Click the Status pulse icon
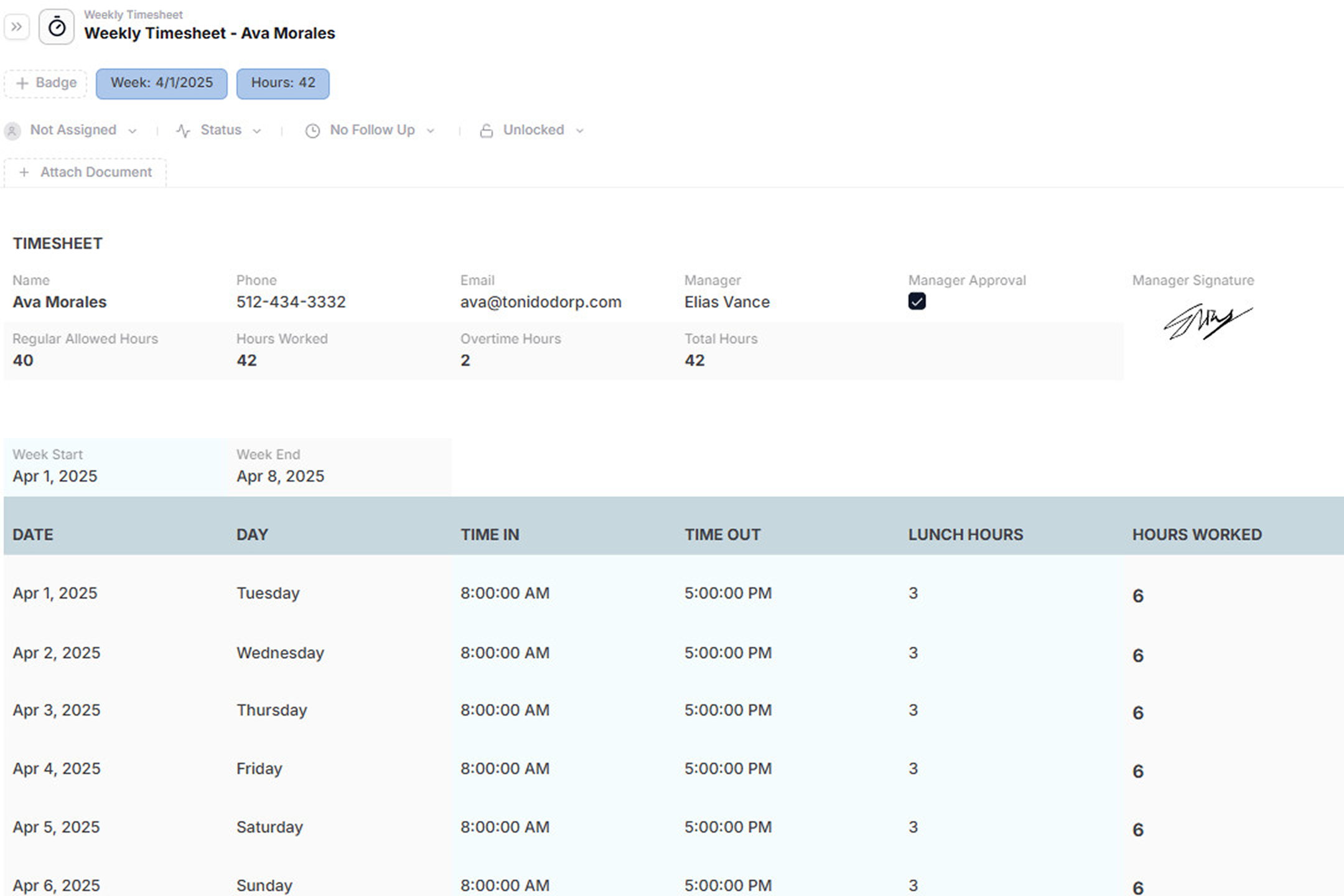 point(183,131)
